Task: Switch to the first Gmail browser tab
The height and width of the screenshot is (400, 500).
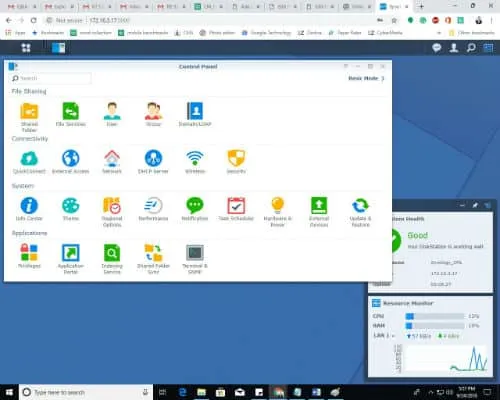Action: 22,6
